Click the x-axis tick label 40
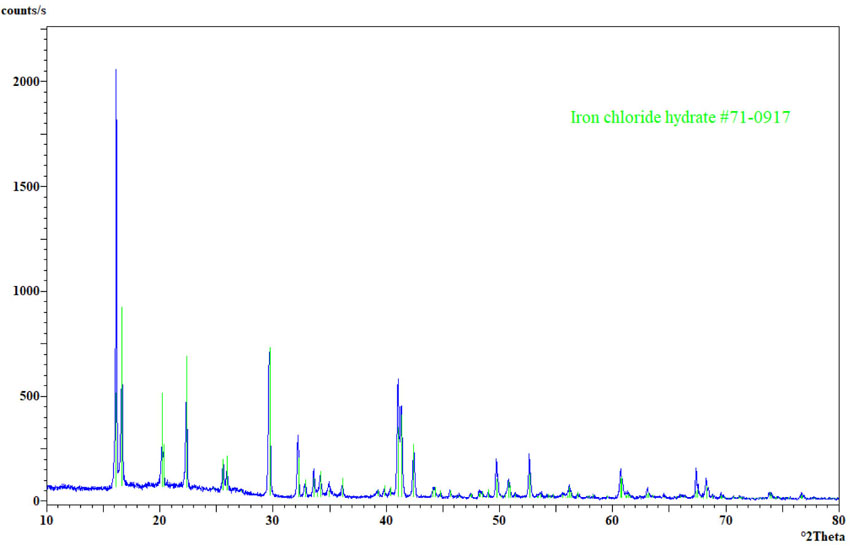The image size is (850, 548). click(x=386, y=521)
